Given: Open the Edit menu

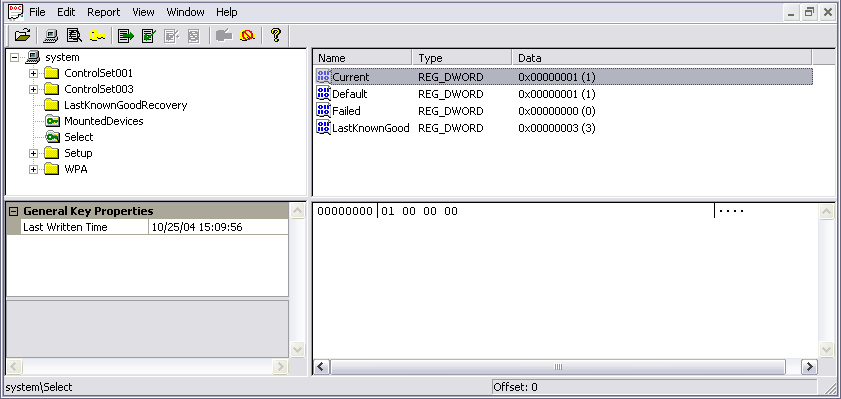Looking at the screenshot, I should pos(66,12).
